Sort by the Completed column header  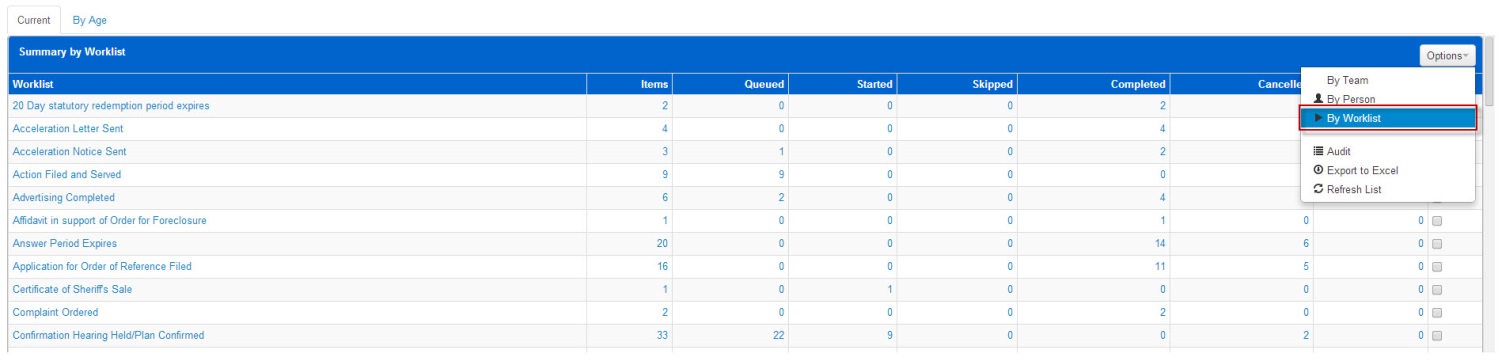(x=1138, y=84)
